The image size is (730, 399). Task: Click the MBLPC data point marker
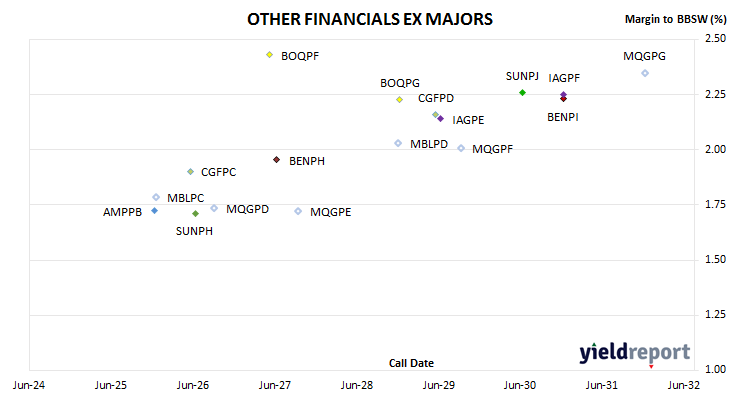click(x=156, y=197)
